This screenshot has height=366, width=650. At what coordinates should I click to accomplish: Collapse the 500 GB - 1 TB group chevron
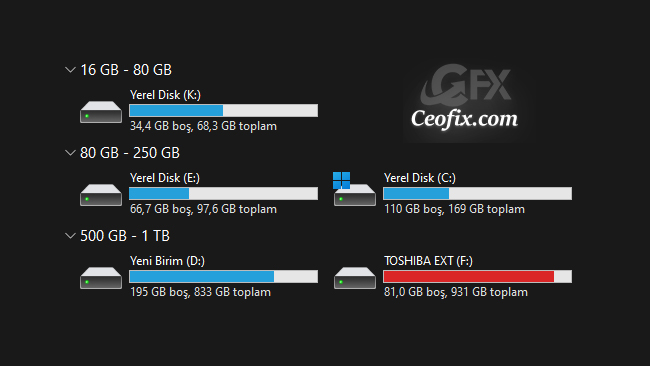tap(70, 236)
